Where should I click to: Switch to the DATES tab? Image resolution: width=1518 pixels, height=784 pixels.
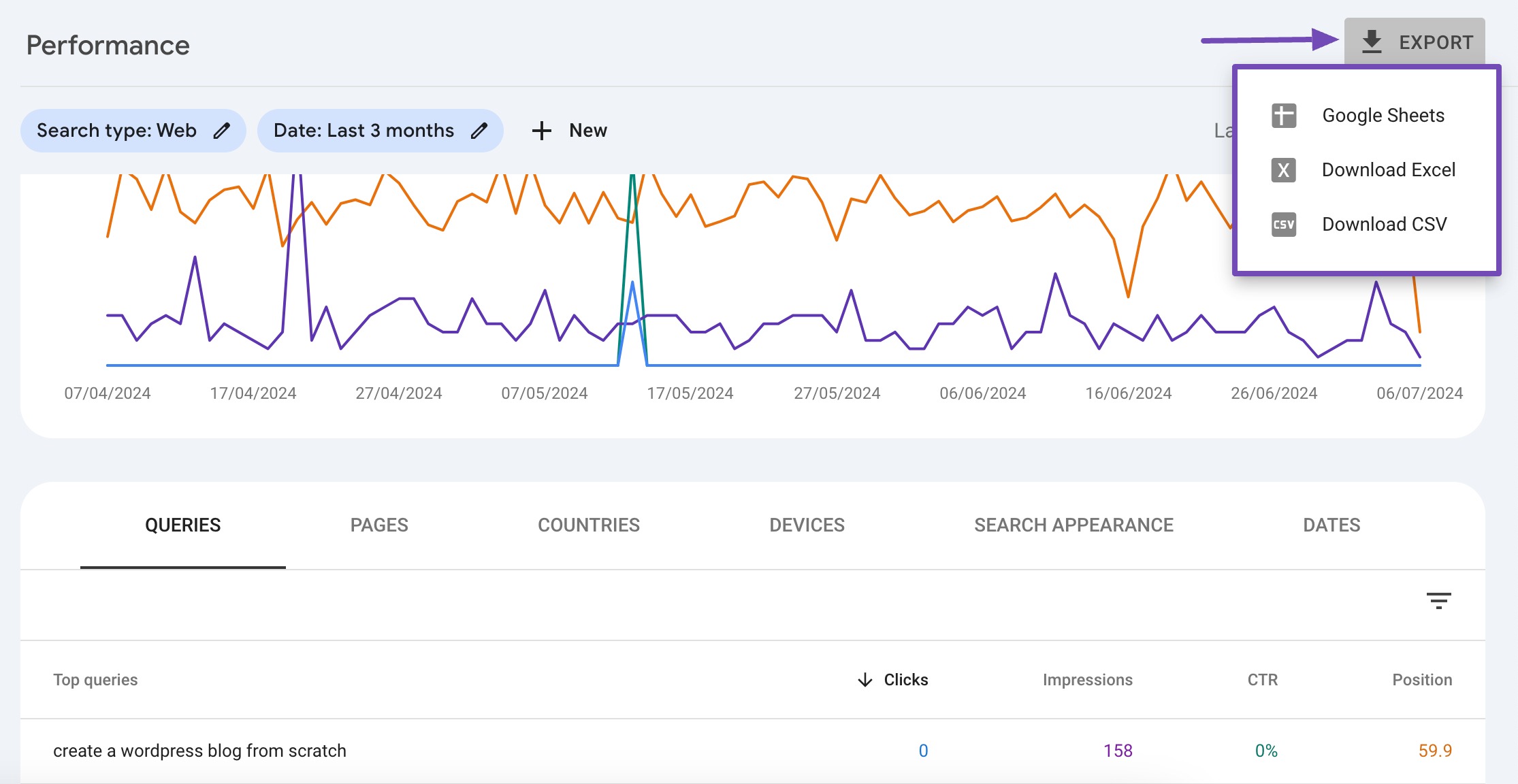click(1332, 525)
